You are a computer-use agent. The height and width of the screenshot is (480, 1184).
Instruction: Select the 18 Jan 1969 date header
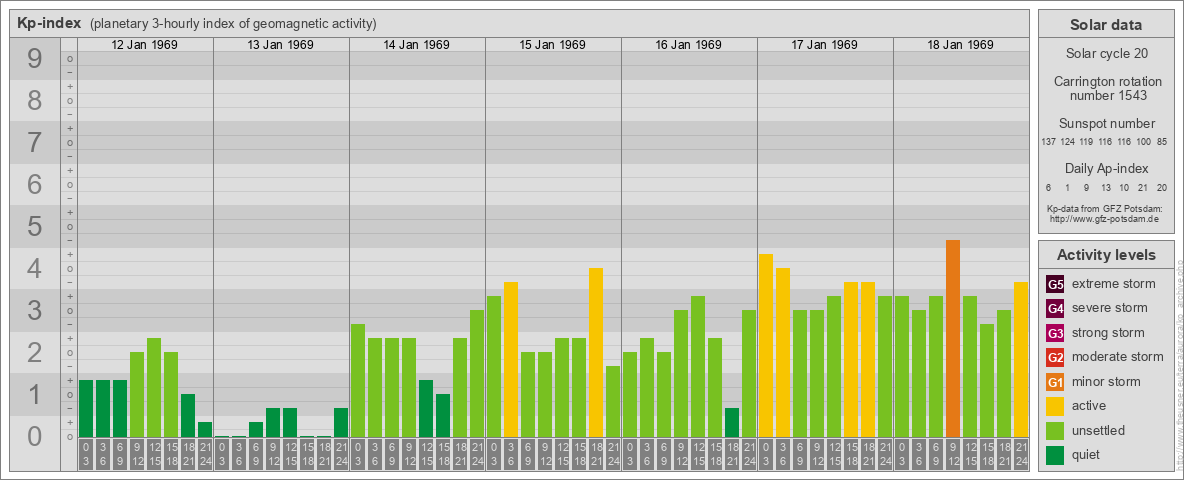click(960, 45)
